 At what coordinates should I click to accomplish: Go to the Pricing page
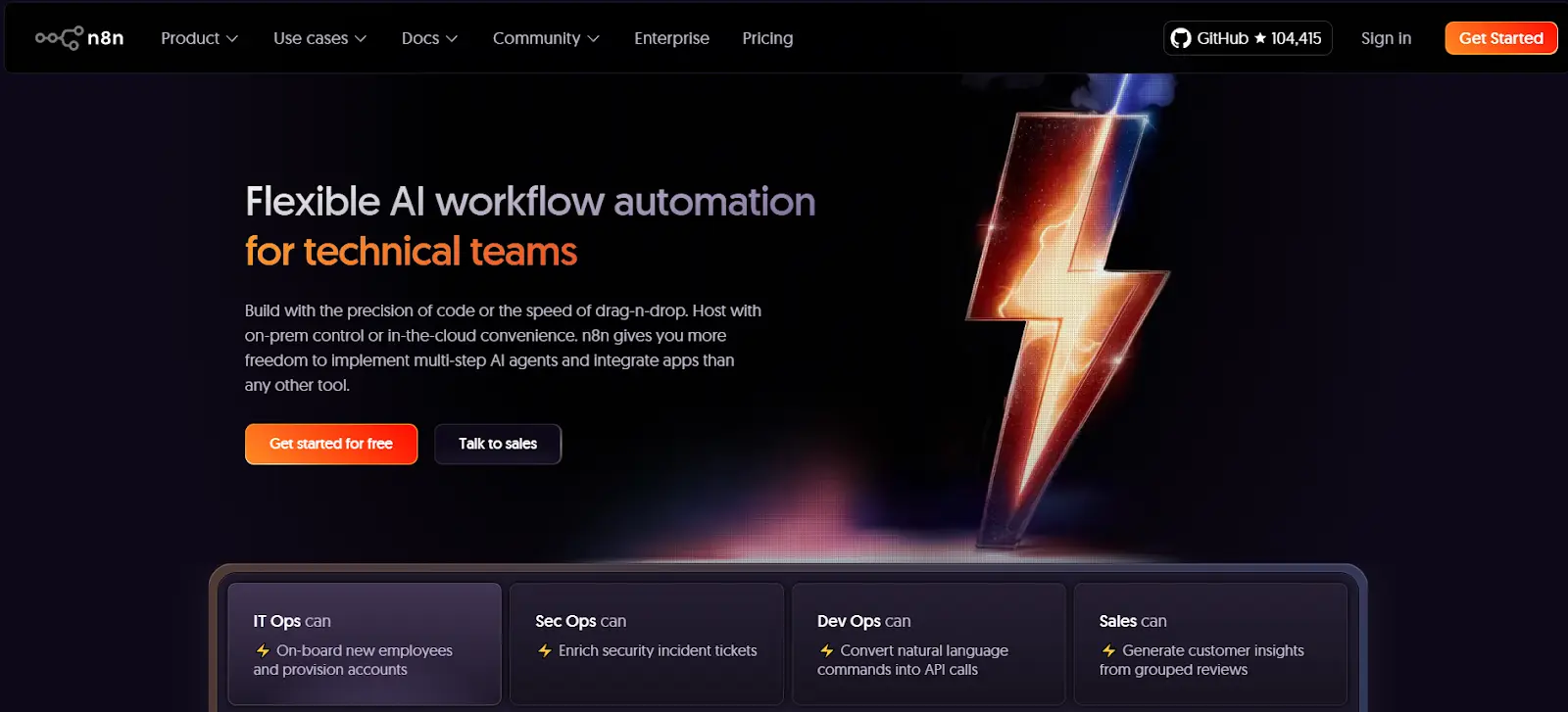[767, 38]
